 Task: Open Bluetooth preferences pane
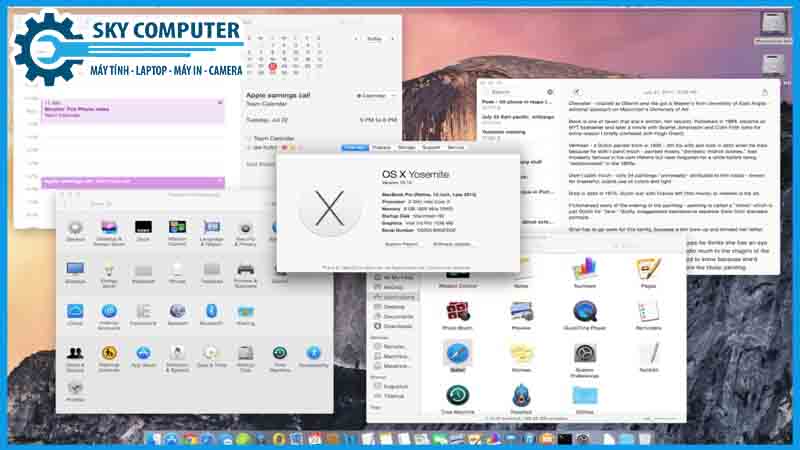click(x=212, y=315)
